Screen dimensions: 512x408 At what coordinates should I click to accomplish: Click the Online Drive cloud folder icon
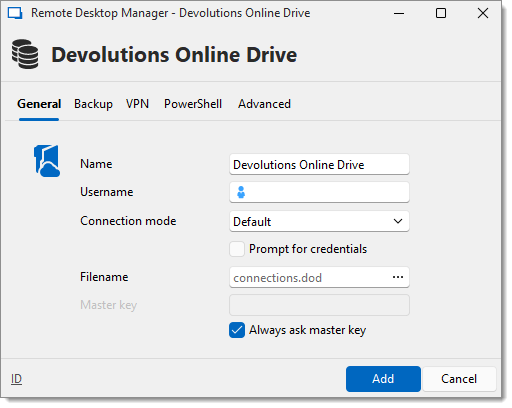tap(47, 161)
